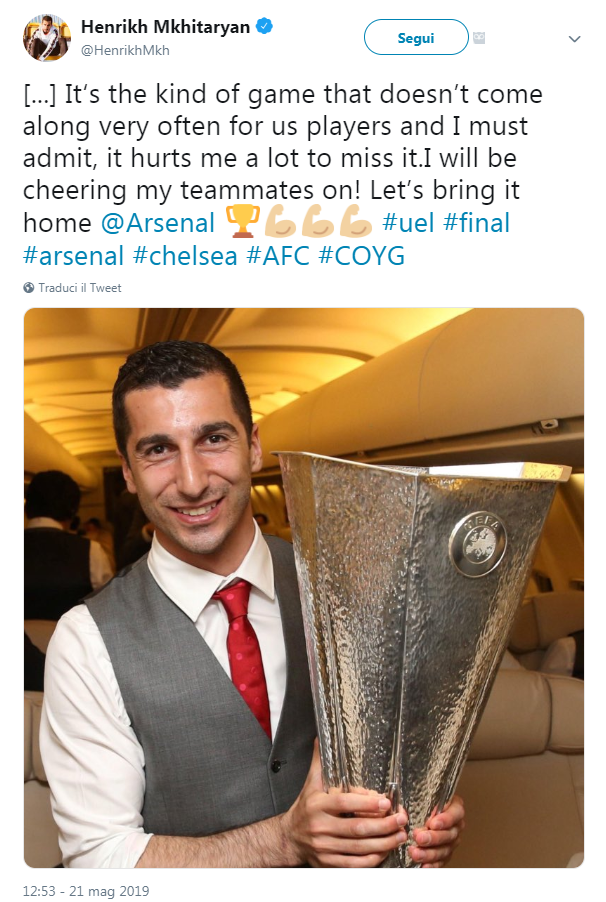This screenshot has height=902, width=606.
Task: Click the globe icon beside Traduci il Tweet
Action: click(29, 288)
